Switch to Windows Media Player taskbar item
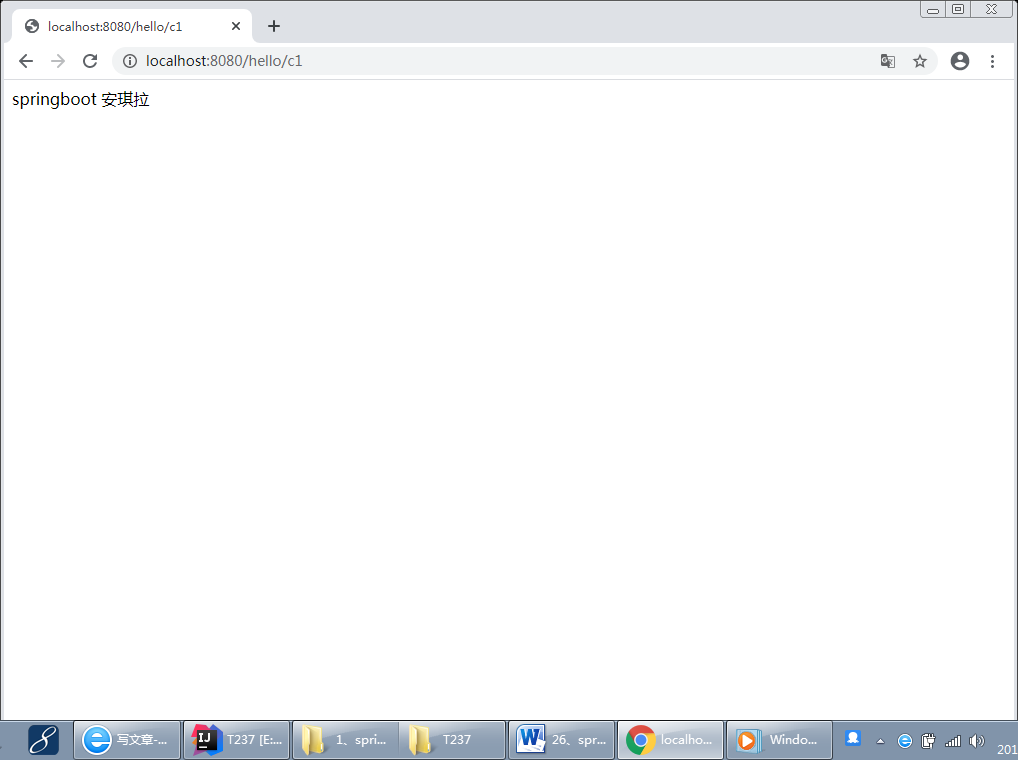 pos(779,740)
